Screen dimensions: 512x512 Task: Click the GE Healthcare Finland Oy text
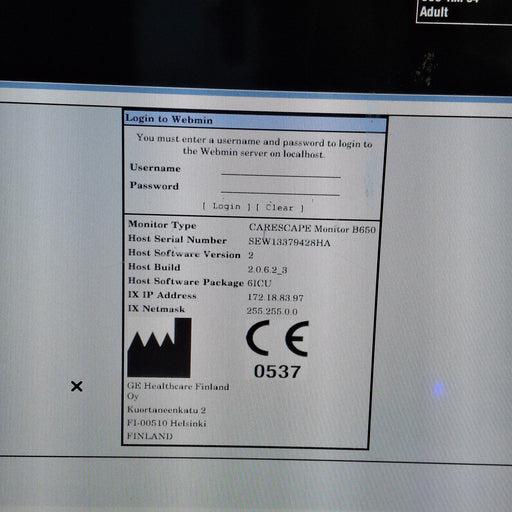(178, 391)
